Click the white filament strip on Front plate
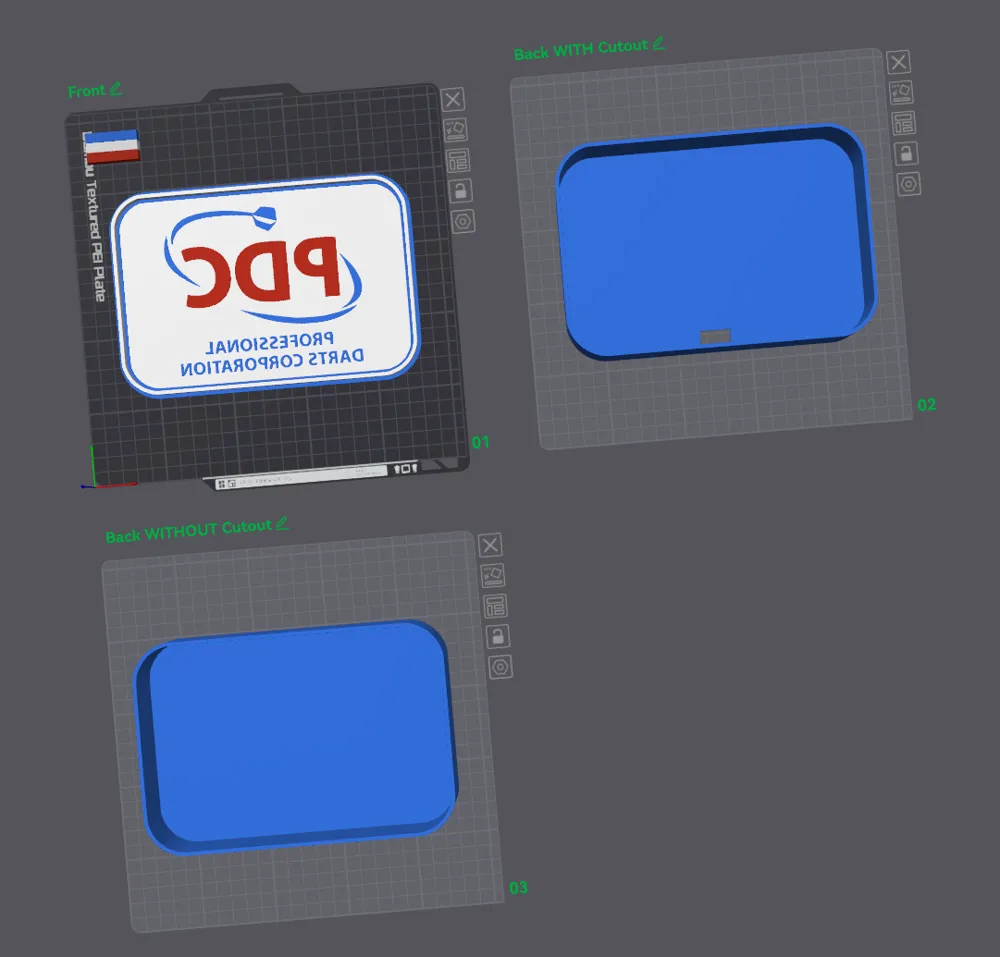This screenshot has height=957, width=1000. (112, 146)
